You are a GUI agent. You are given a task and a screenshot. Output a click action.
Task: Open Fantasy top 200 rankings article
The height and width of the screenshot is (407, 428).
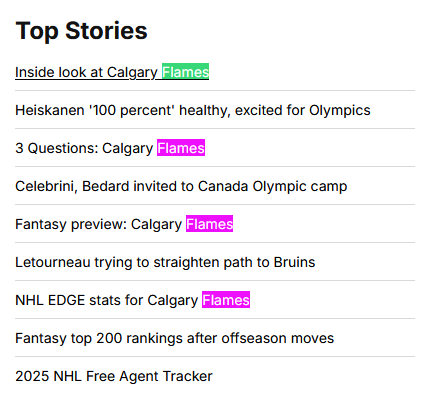pyautogui.click(x=175, y=338)
